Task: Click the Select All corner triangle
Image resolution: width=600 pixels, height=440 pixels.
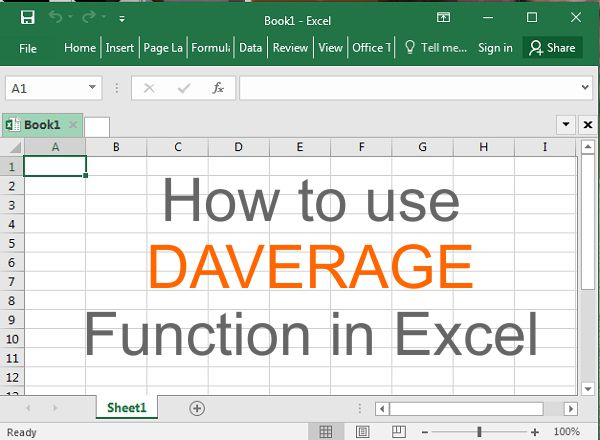Action: point(13,147)
